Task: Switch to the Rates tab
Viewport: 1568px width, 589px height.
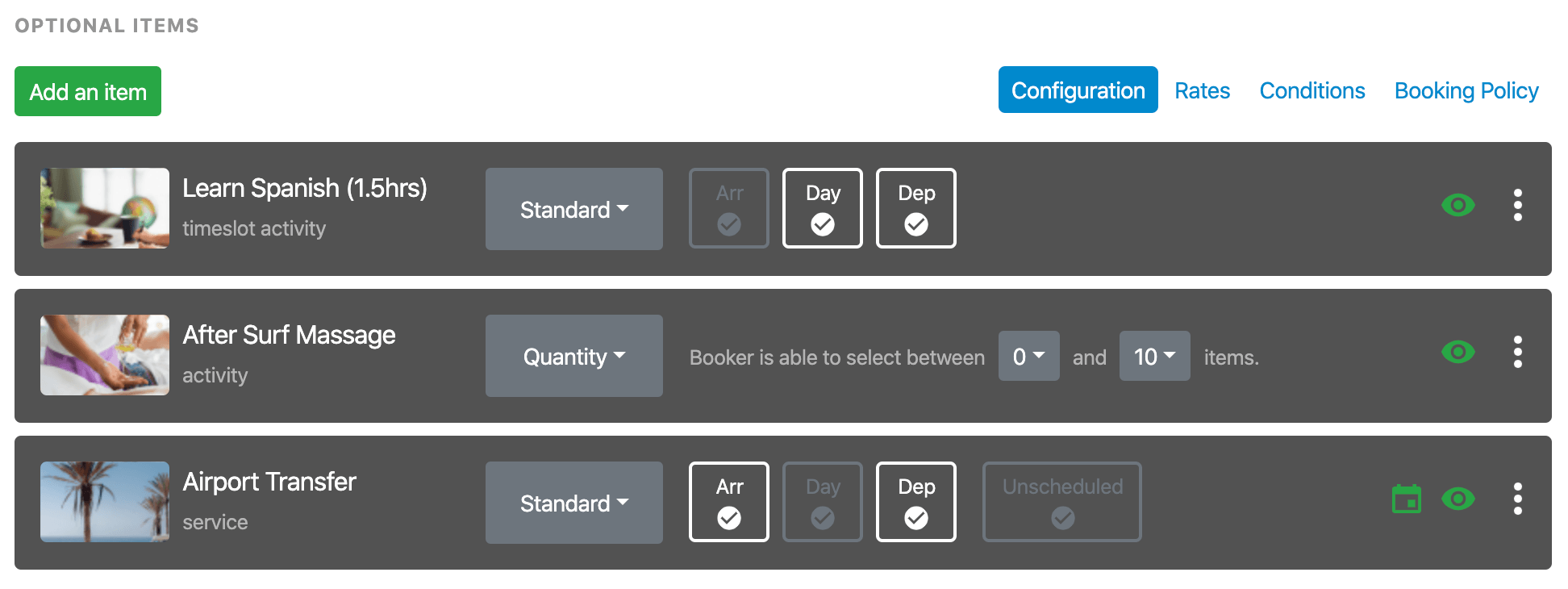Action: (x=1202, y=90)
